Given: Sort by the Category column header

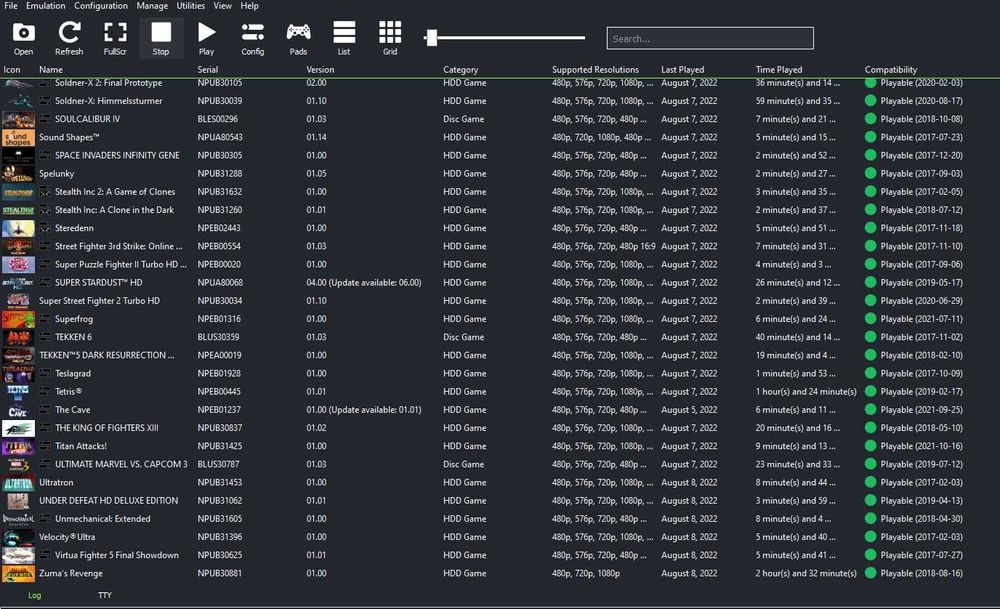Looking at the screenshot, I should coord(460,70).
